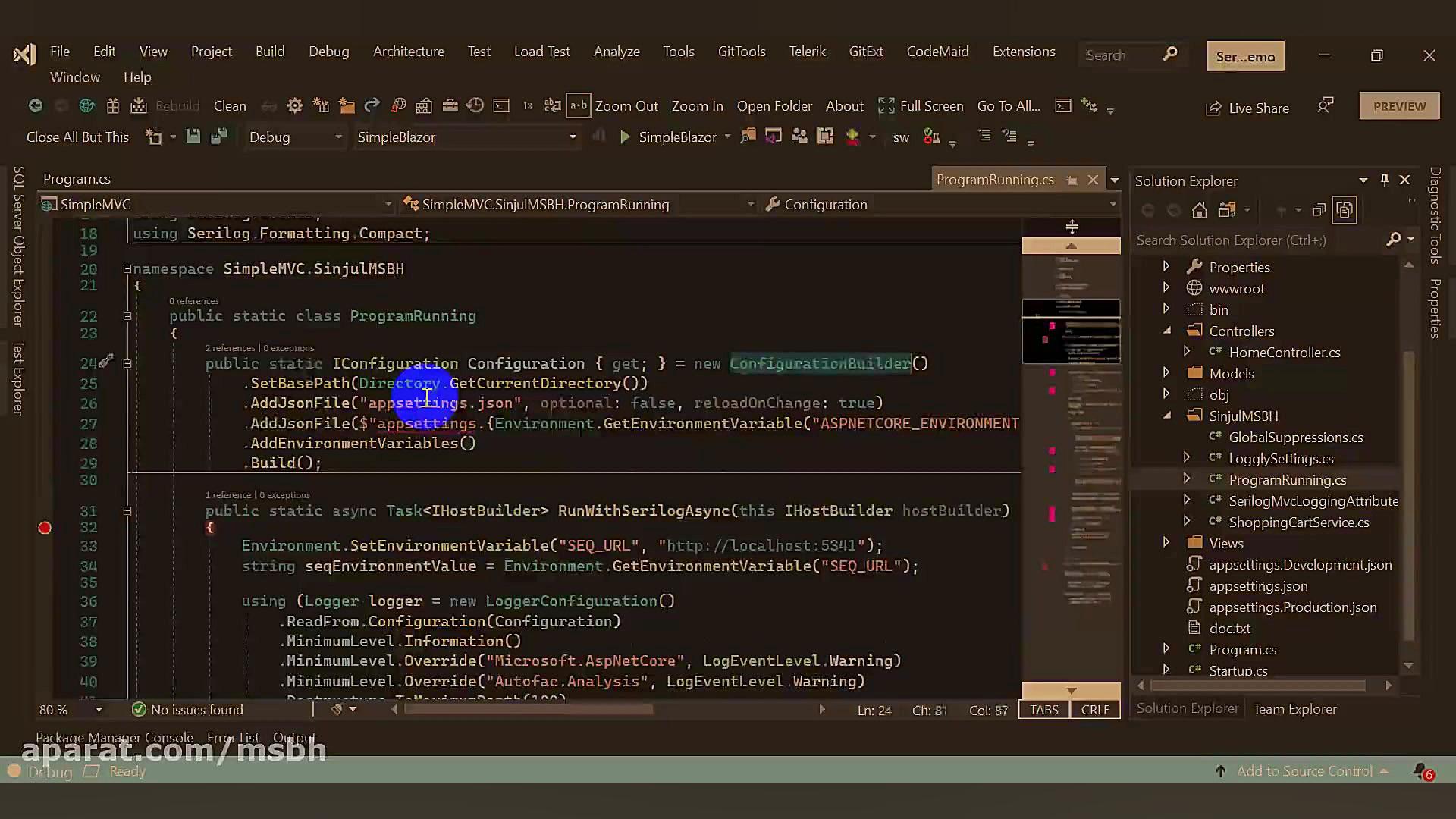The image size is (1456, 819).
Task: Open the Architecture menu
Action: coord(409,52)
